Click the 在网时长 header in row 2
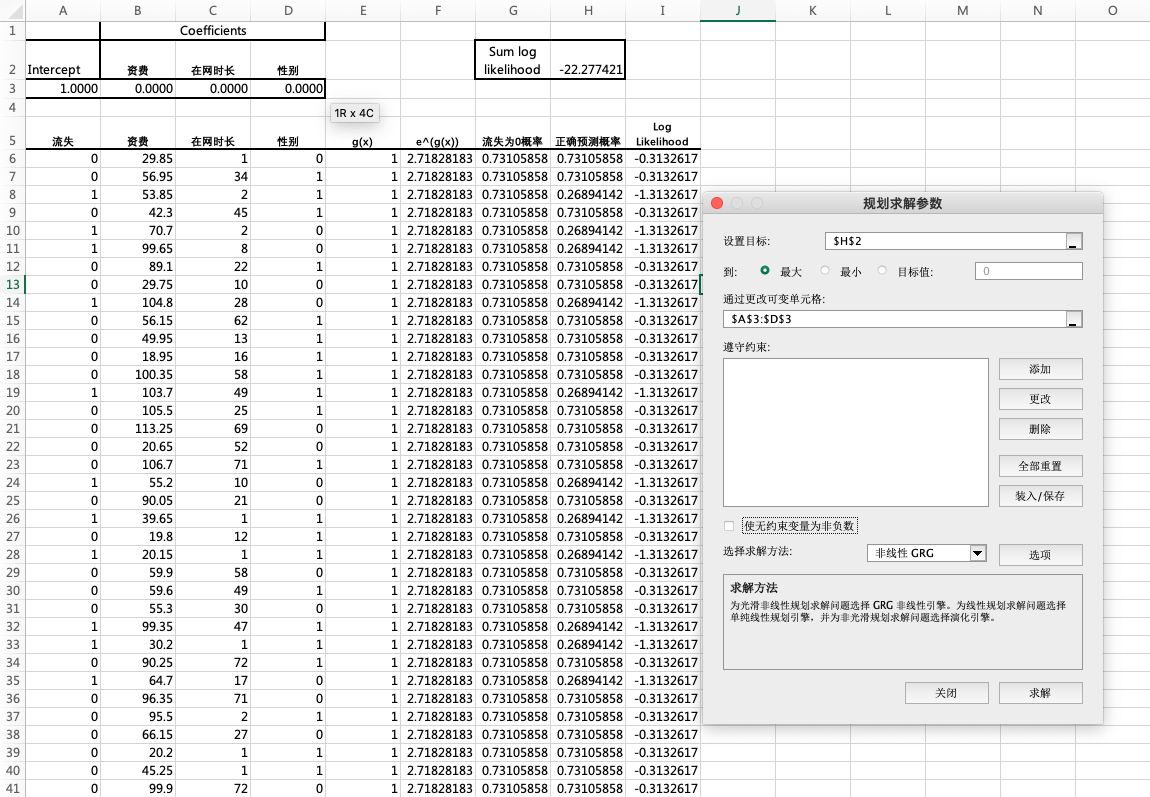The width and height of the screenshot is (1150, 797). (213, 60)
